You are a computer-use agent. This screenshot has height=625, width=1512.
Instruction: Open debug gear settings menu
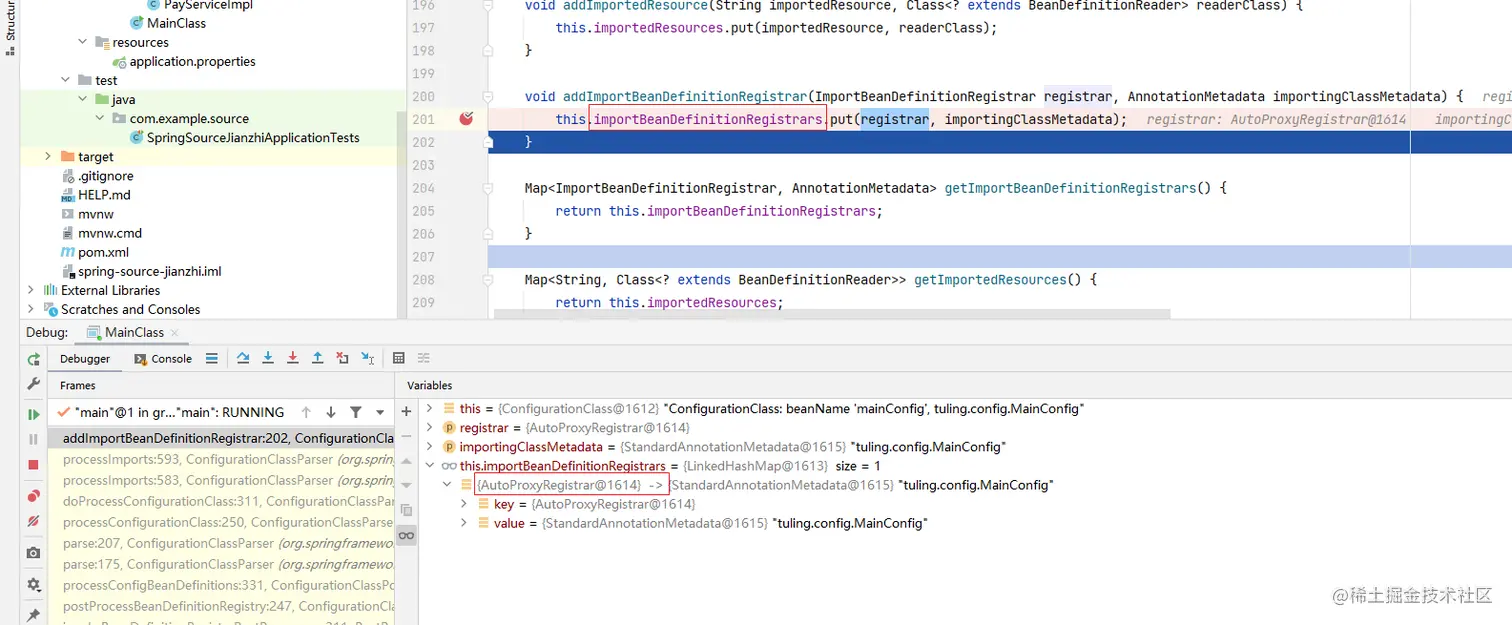coord(34,585)
